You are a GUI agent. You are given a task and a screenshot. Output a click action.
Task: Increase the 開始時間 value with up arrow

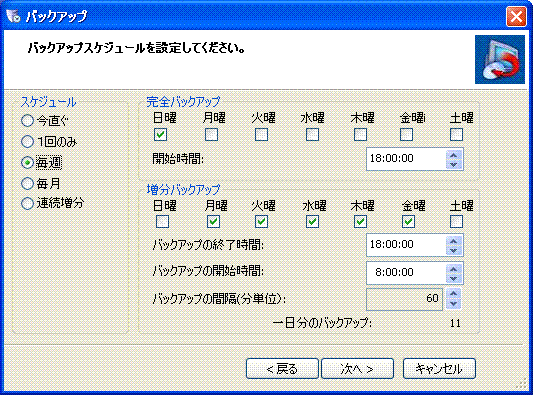453,155
